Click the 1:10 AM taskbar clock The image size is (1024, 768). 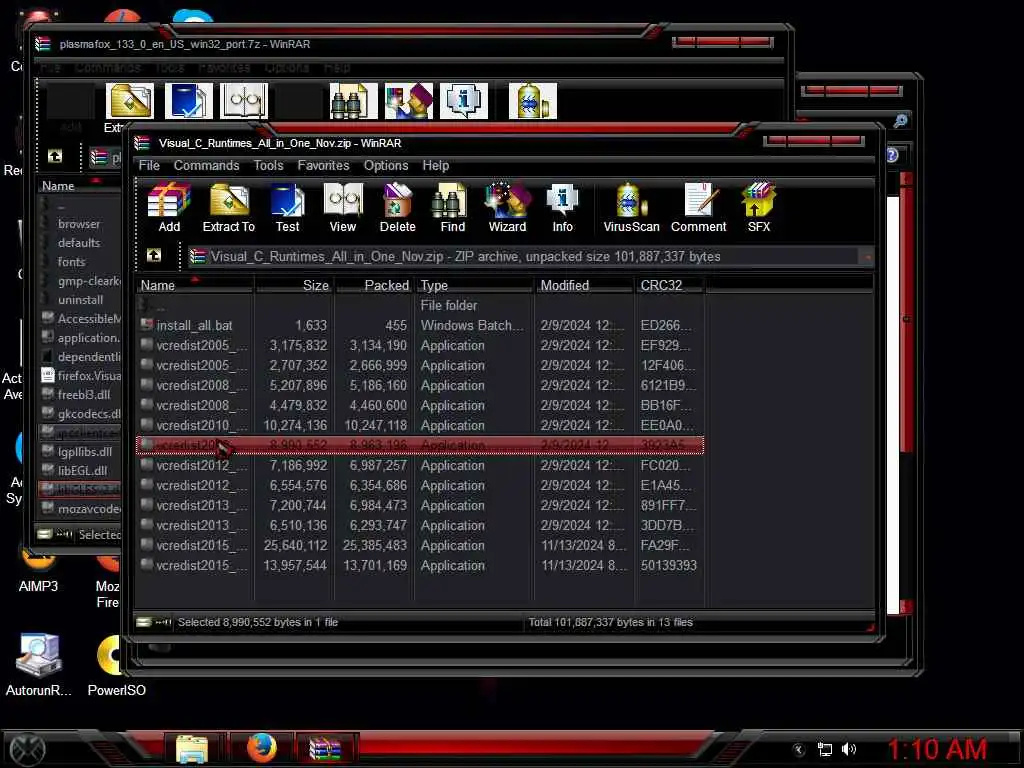(x=936, y=750)
